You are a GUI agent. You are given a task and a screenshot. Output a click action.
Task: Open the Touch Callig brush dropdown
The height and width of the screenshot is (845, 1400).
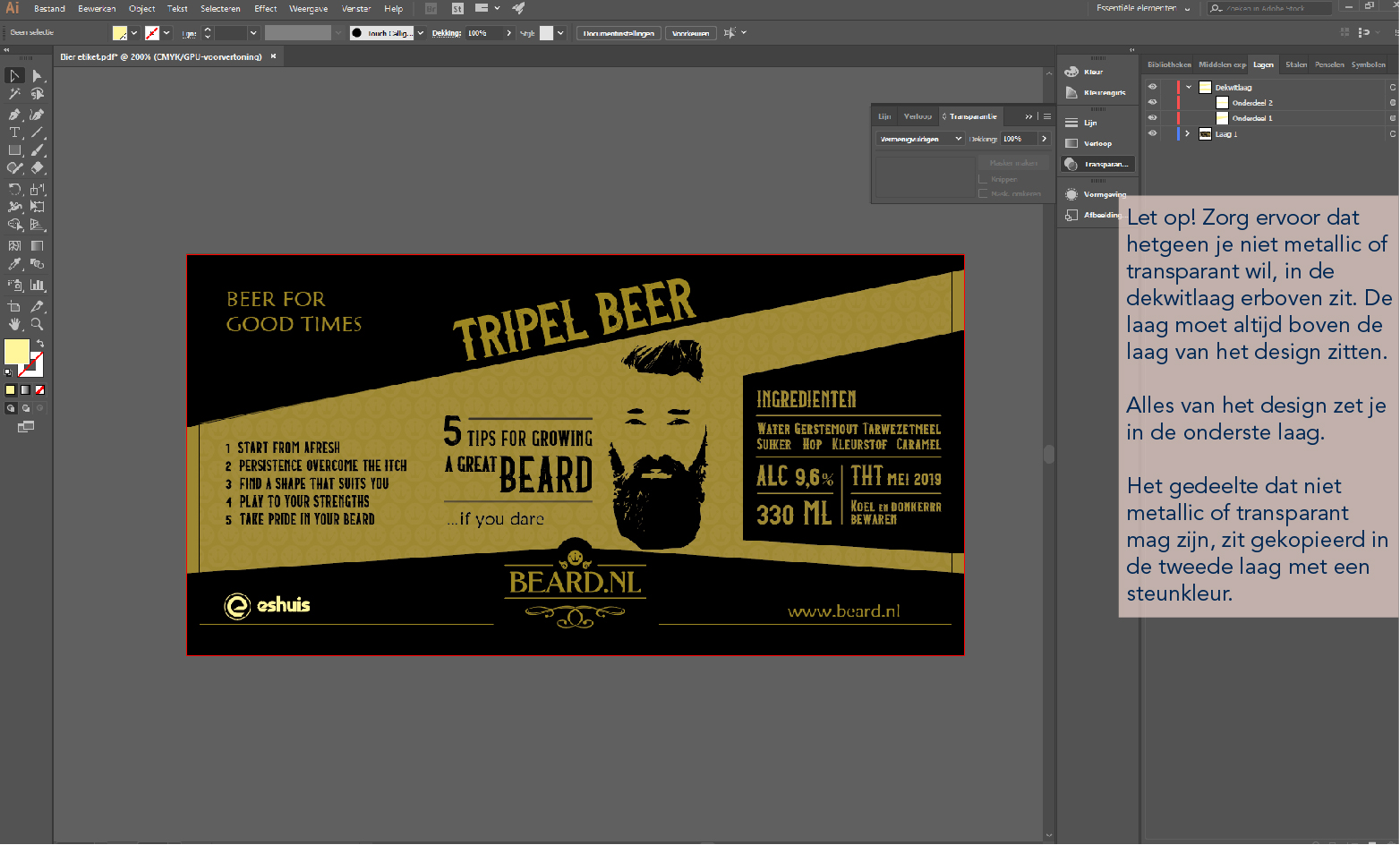[421, 33]
